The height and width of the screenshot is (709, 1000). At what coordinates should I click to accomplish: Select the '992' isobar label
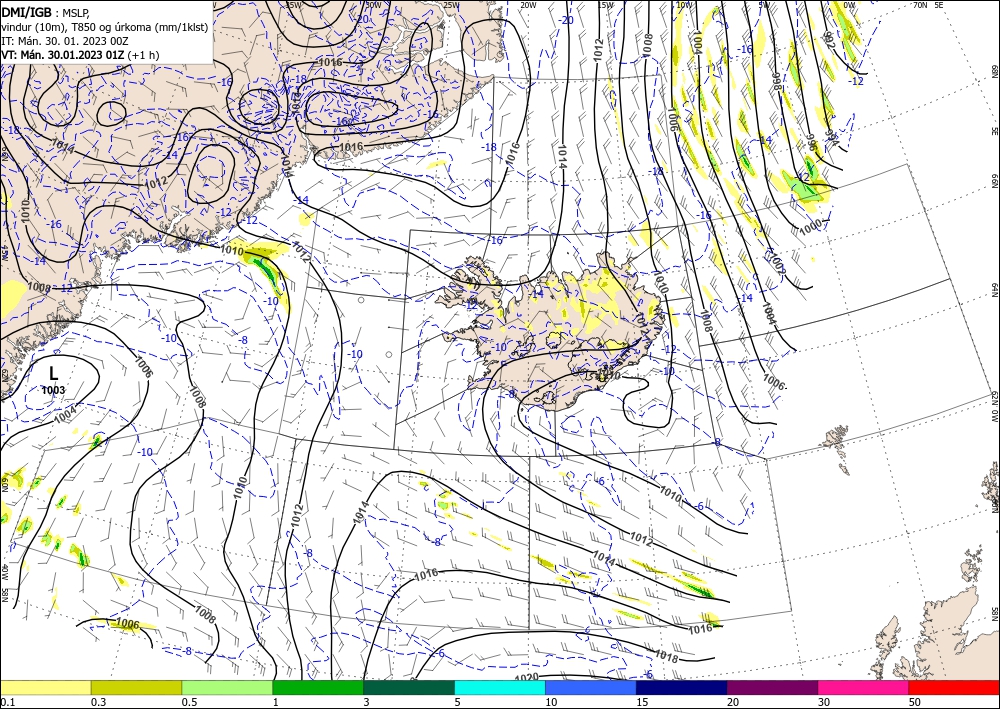pos(828,40)
